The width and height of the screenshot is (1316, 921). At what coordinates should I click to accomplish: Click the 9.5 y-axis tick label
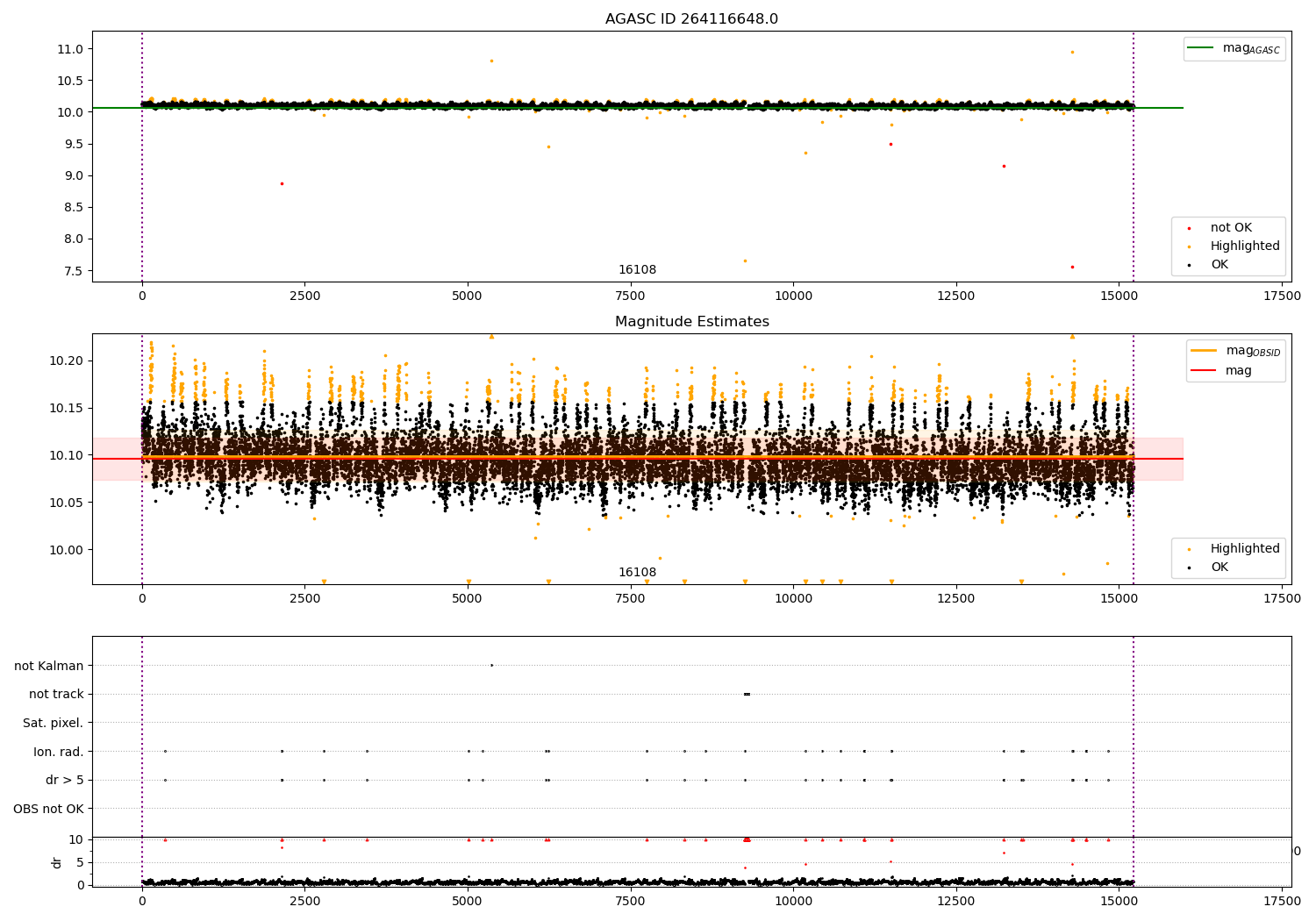(x=74, y=144)
